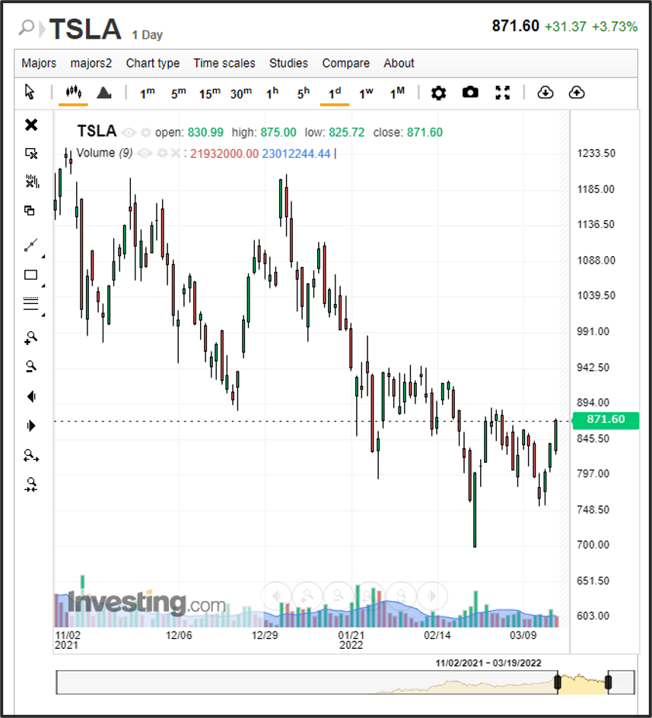Image resolution: width=652 pixels, height=718 pixels.
Task: Select the 15 minute timeframe
Action: click(x=210, y=93)
